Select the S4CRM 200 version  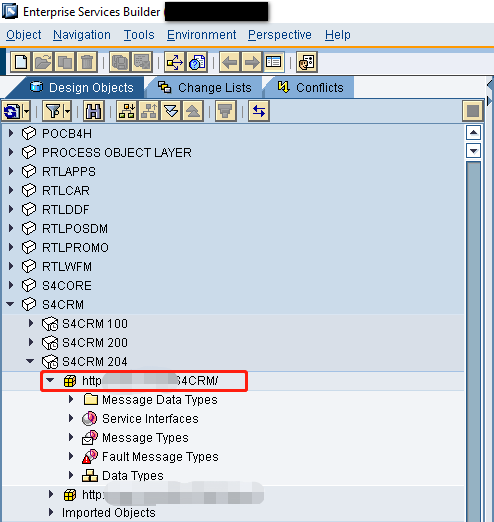pyautogui.click(x=95, y=343)
